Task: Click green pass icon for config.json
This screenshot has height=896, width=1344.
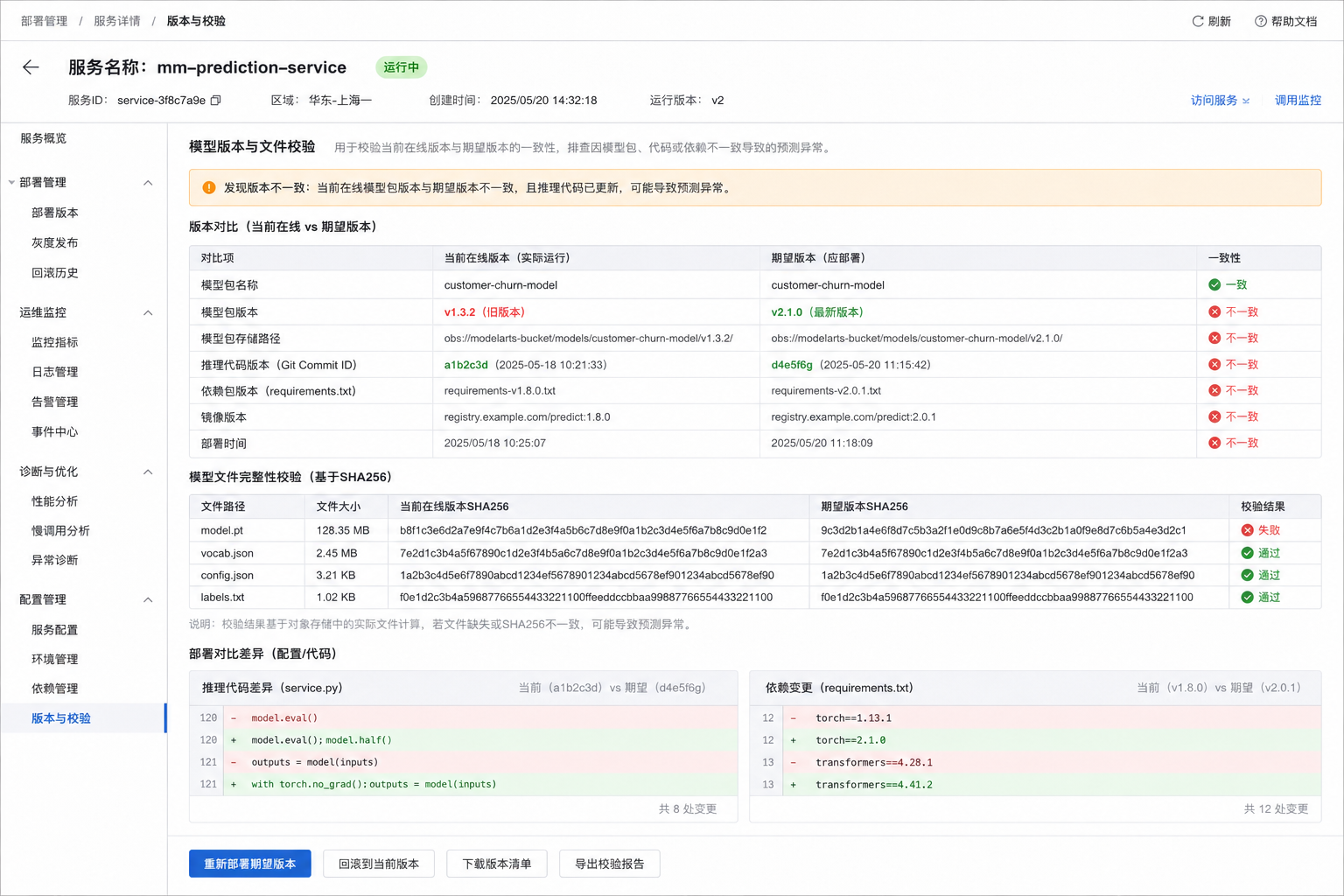Action: 1248,575
